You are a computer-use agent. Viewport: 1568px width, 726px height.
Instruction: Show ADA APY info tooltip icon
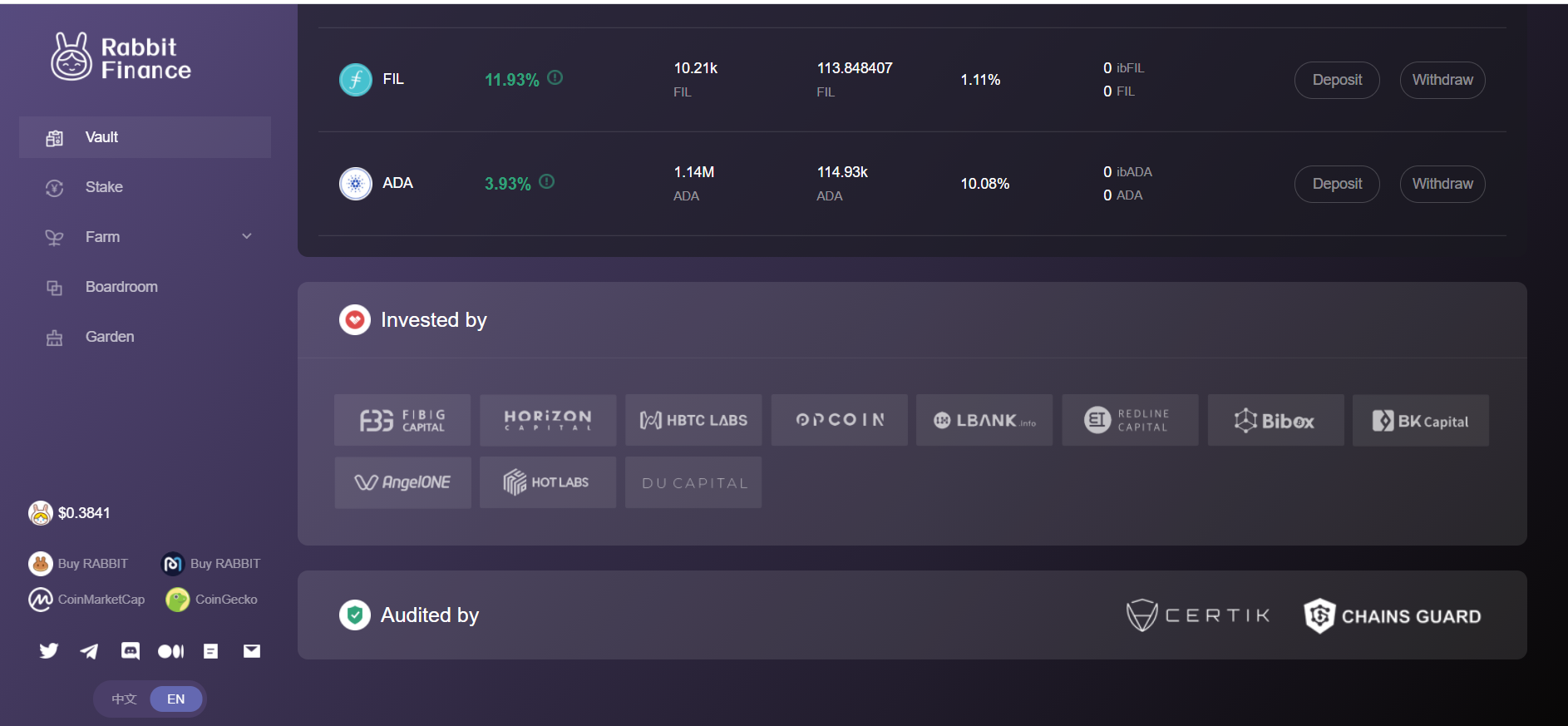click(x=547, y=181)
